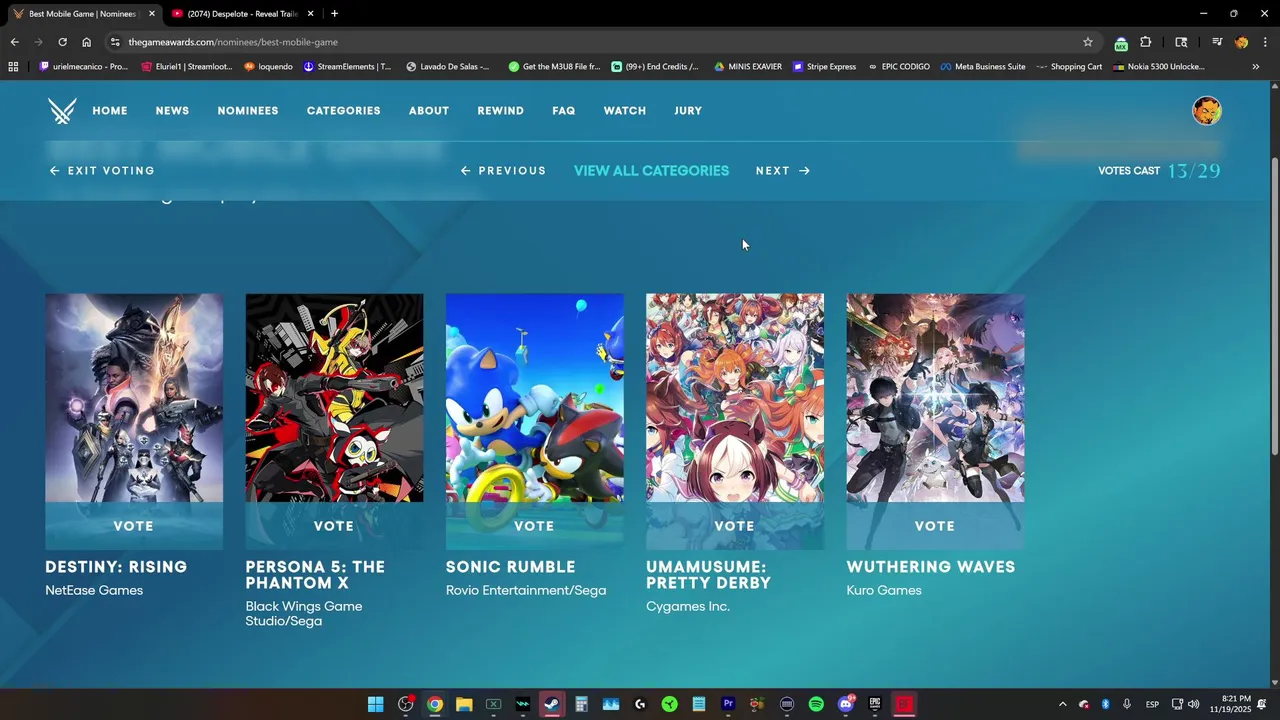This screenshot has height=720, width=1280.
Task: Open new tab with plus icon
Action: click(334, 14)
